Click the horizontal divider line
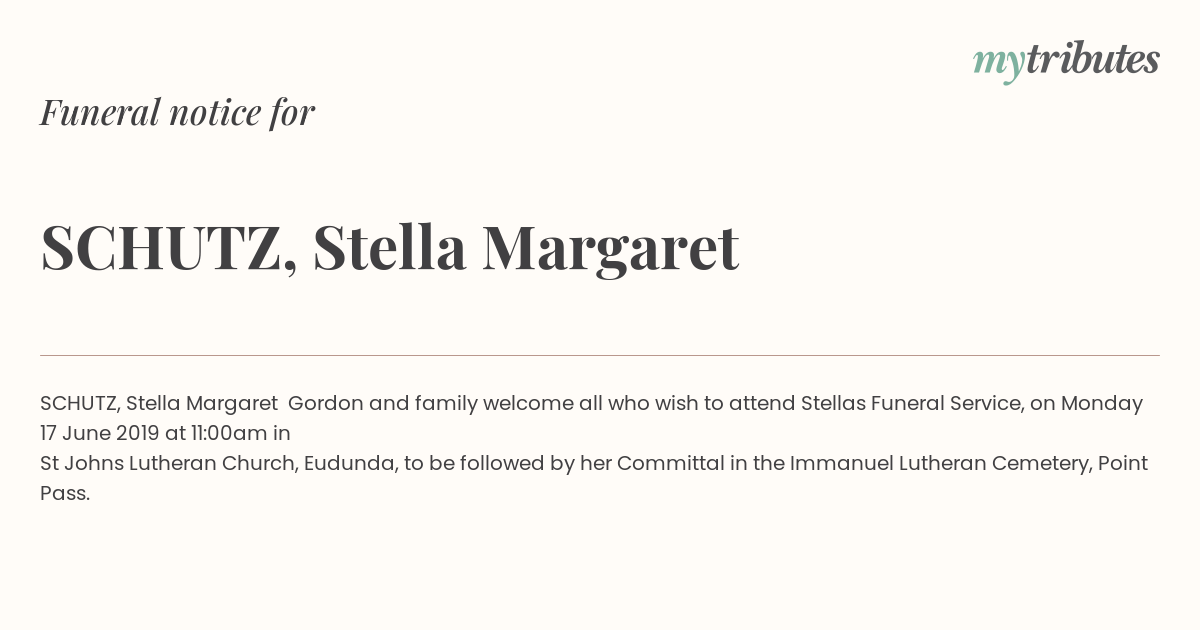This screenshot has width=1200, height=630. (600, 355)
